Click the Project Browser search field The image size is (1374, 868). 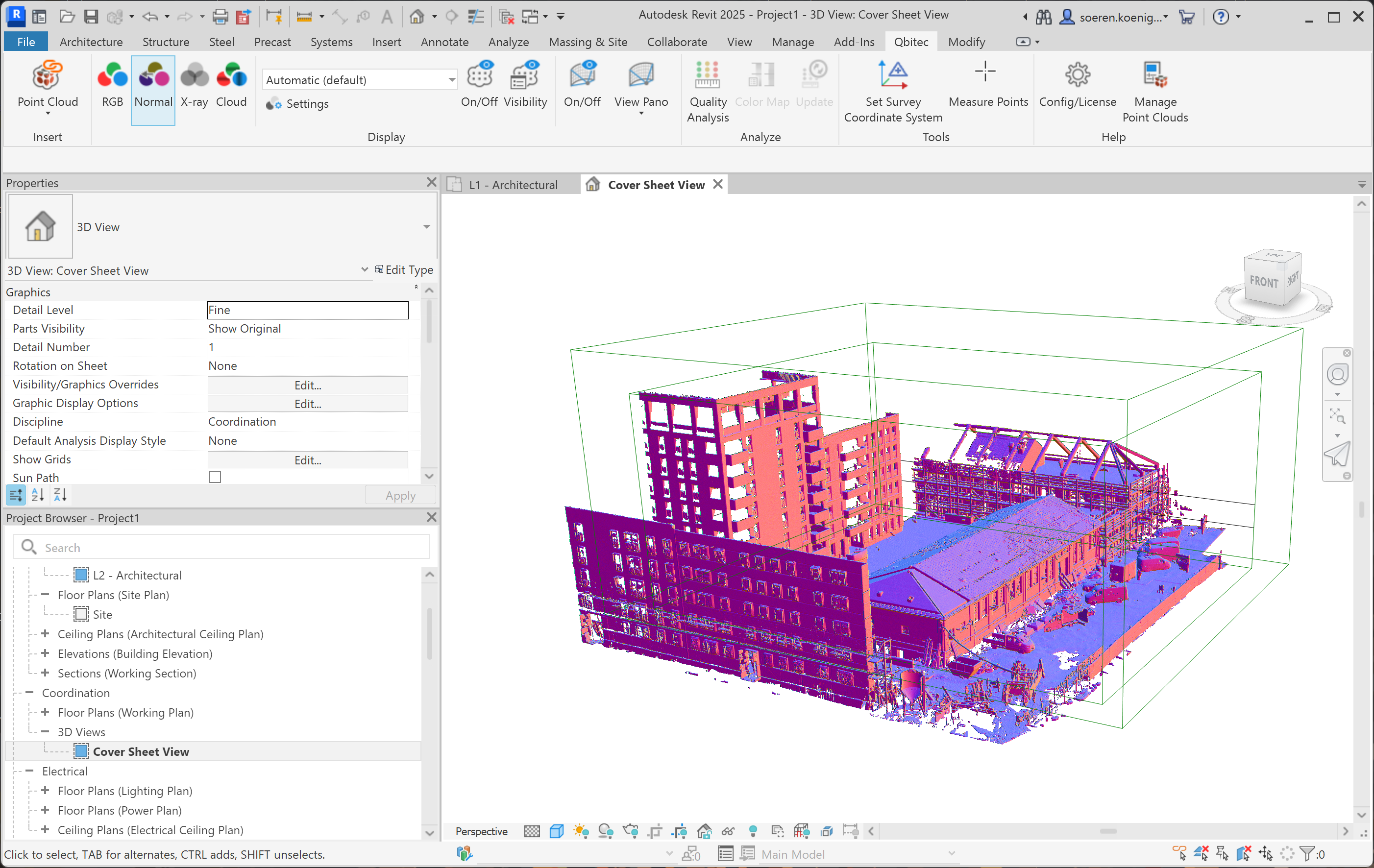[228, 548]
